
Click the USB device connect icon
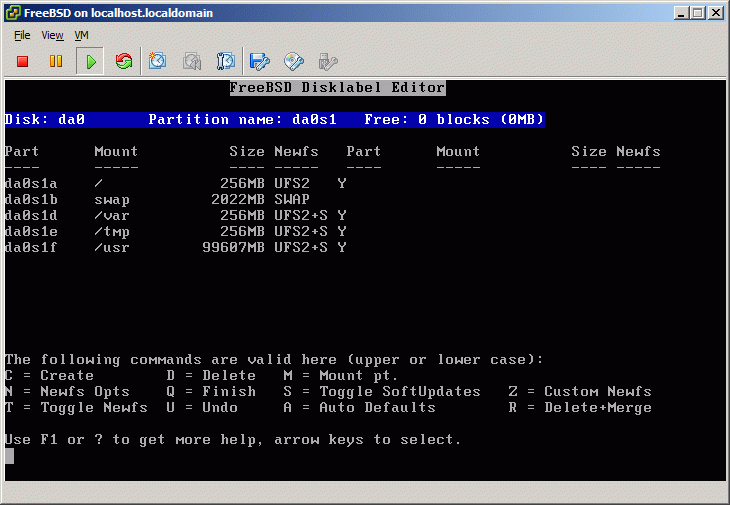point(328,61)
